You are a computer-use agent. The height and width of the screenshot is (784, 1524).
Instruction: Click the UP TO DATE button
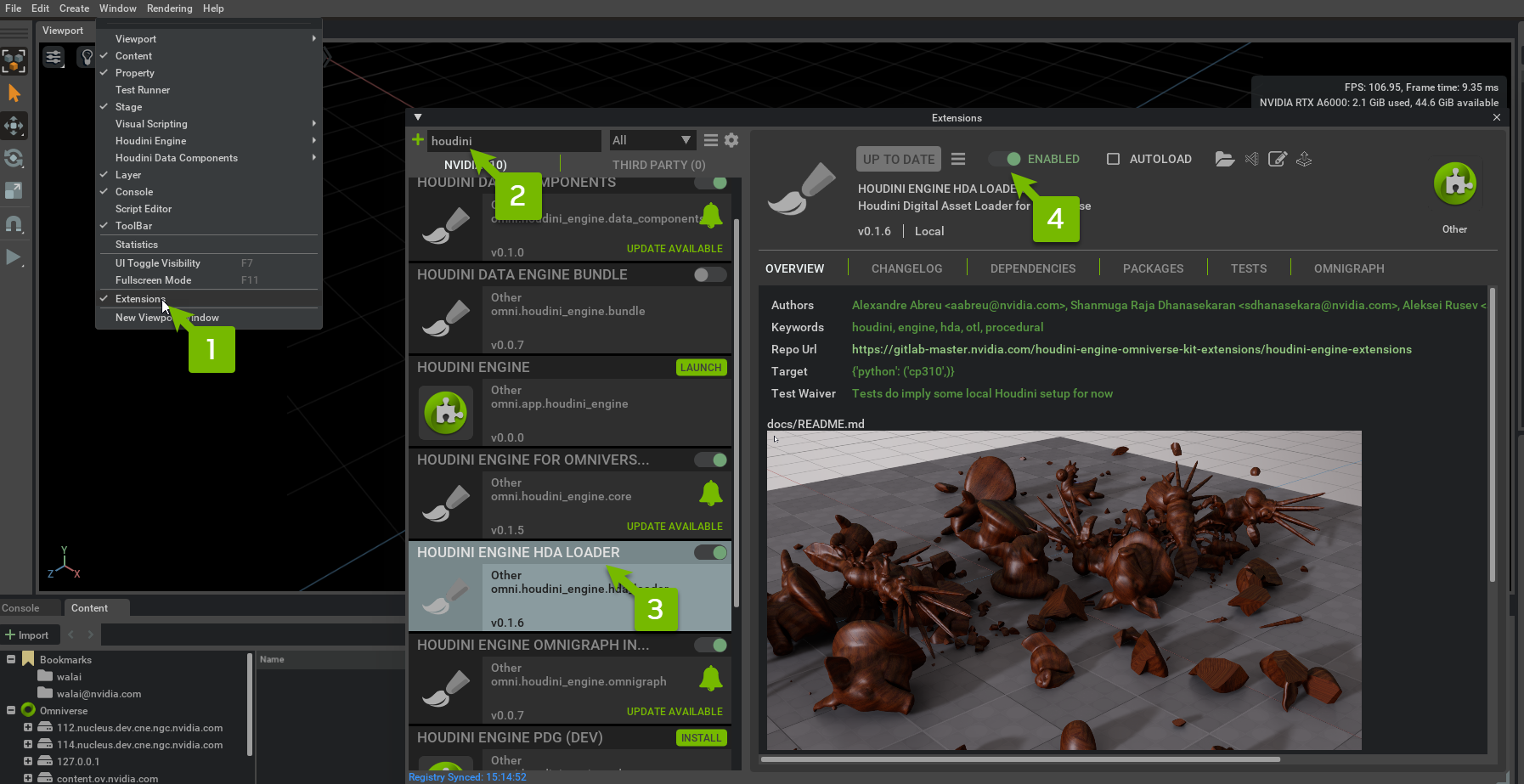899,159
